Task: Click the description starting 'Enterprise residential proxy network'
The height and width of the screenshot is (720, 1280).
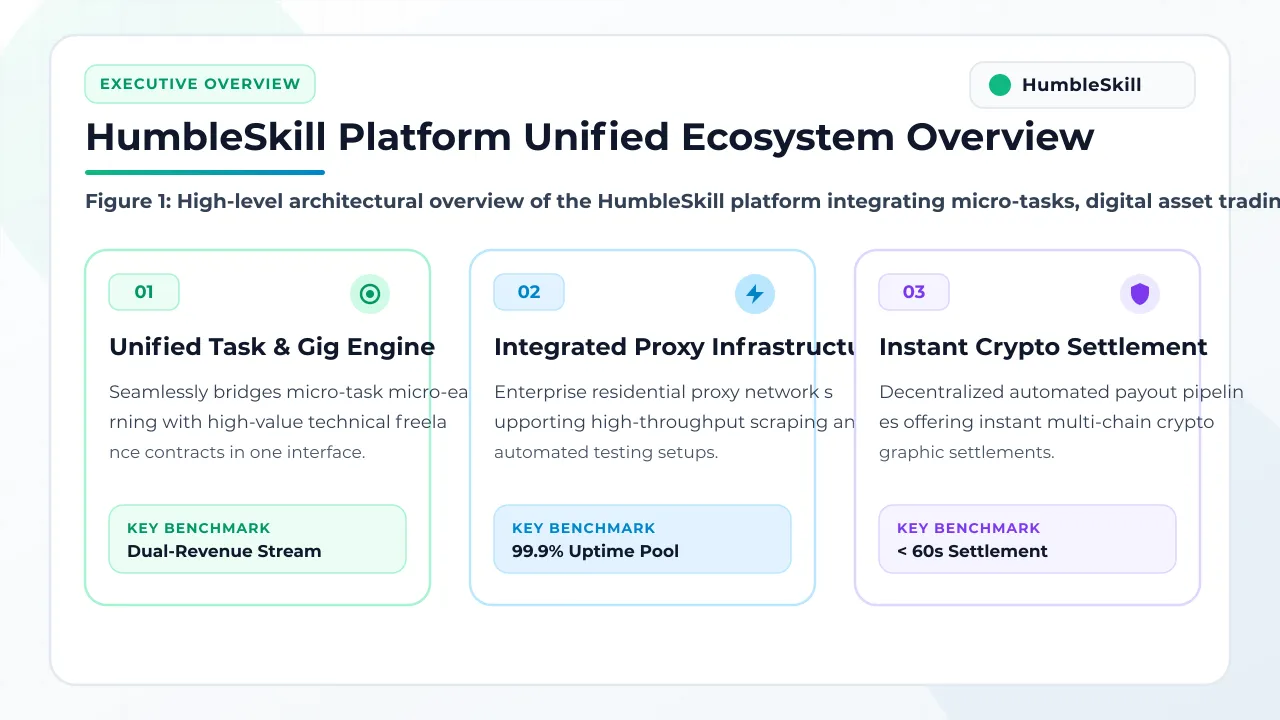Action: tap(675, 422)
